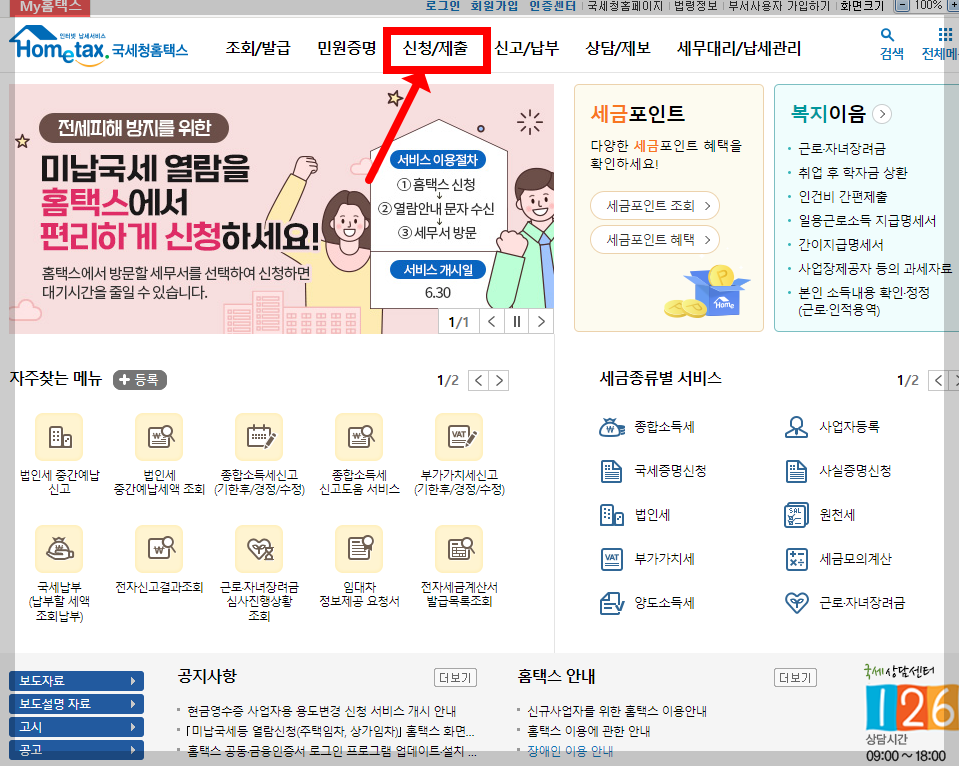Screen dimensions: 959x766
Task: Show next page of 자주찾는 메뉴
Action: point(499,381)
